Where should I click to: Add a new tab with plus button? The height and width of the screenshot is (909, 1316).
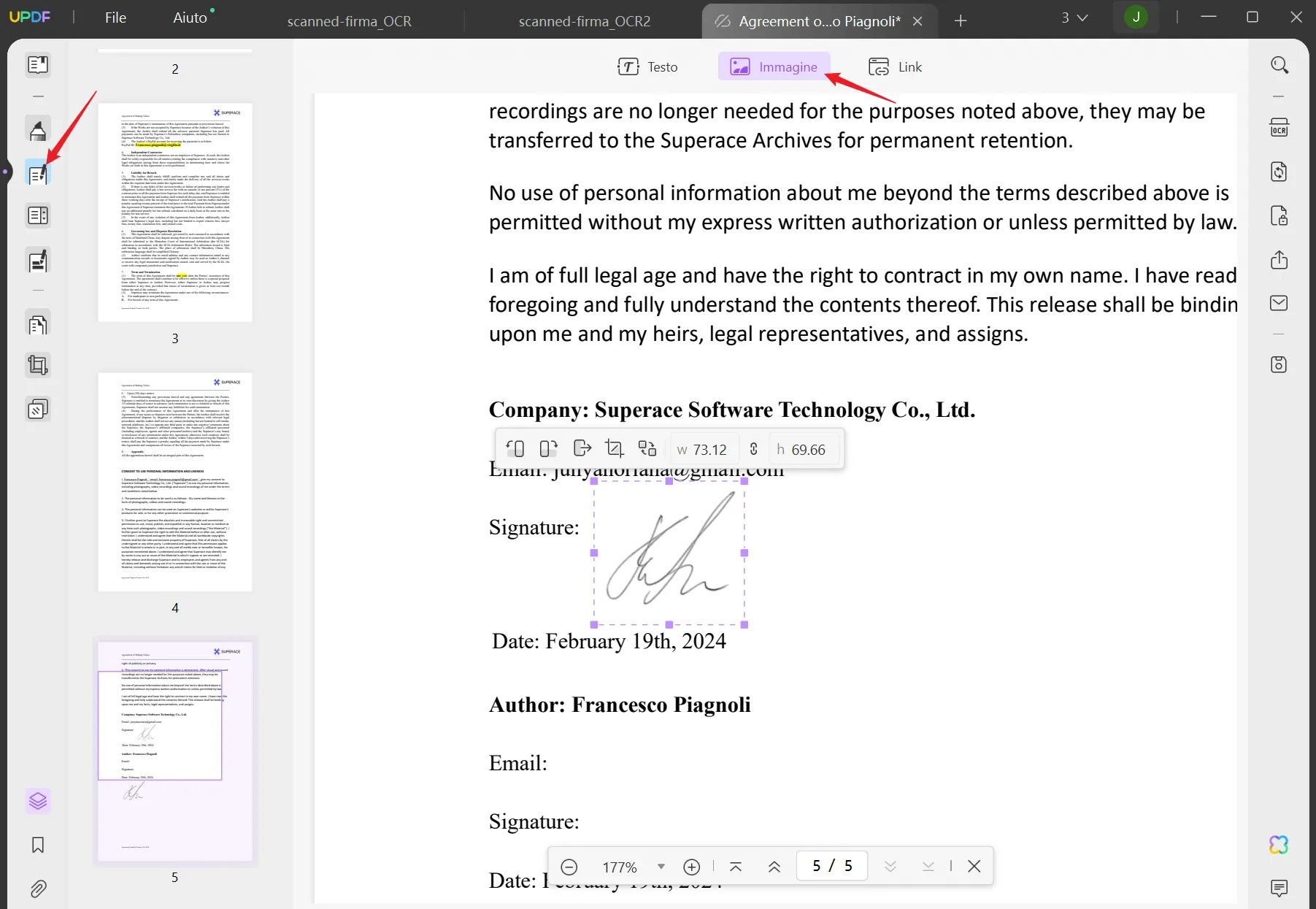point(961,21)
